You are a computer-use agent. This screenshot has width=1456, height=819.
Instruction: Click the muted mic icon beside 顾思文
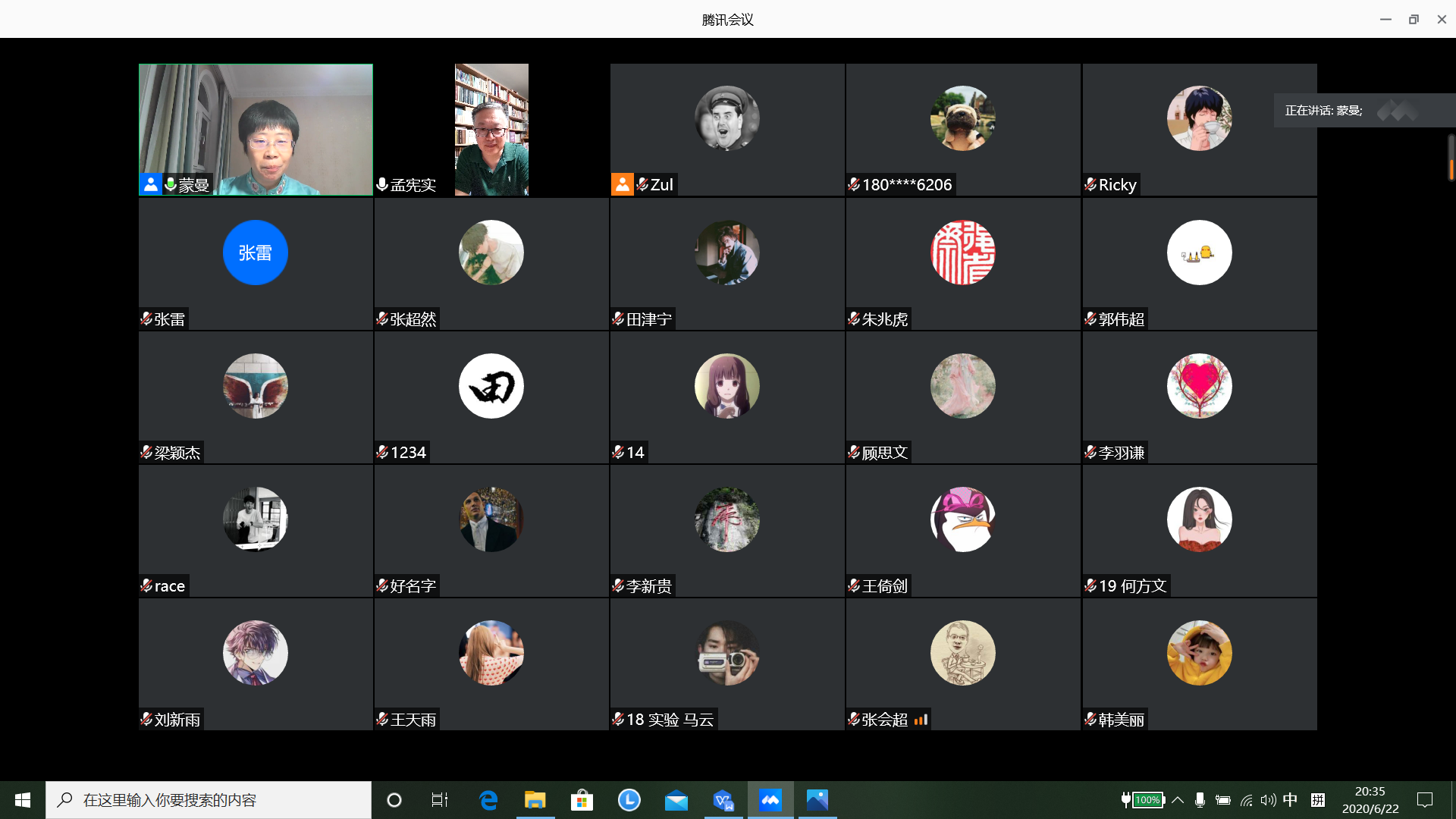(854, 453)
